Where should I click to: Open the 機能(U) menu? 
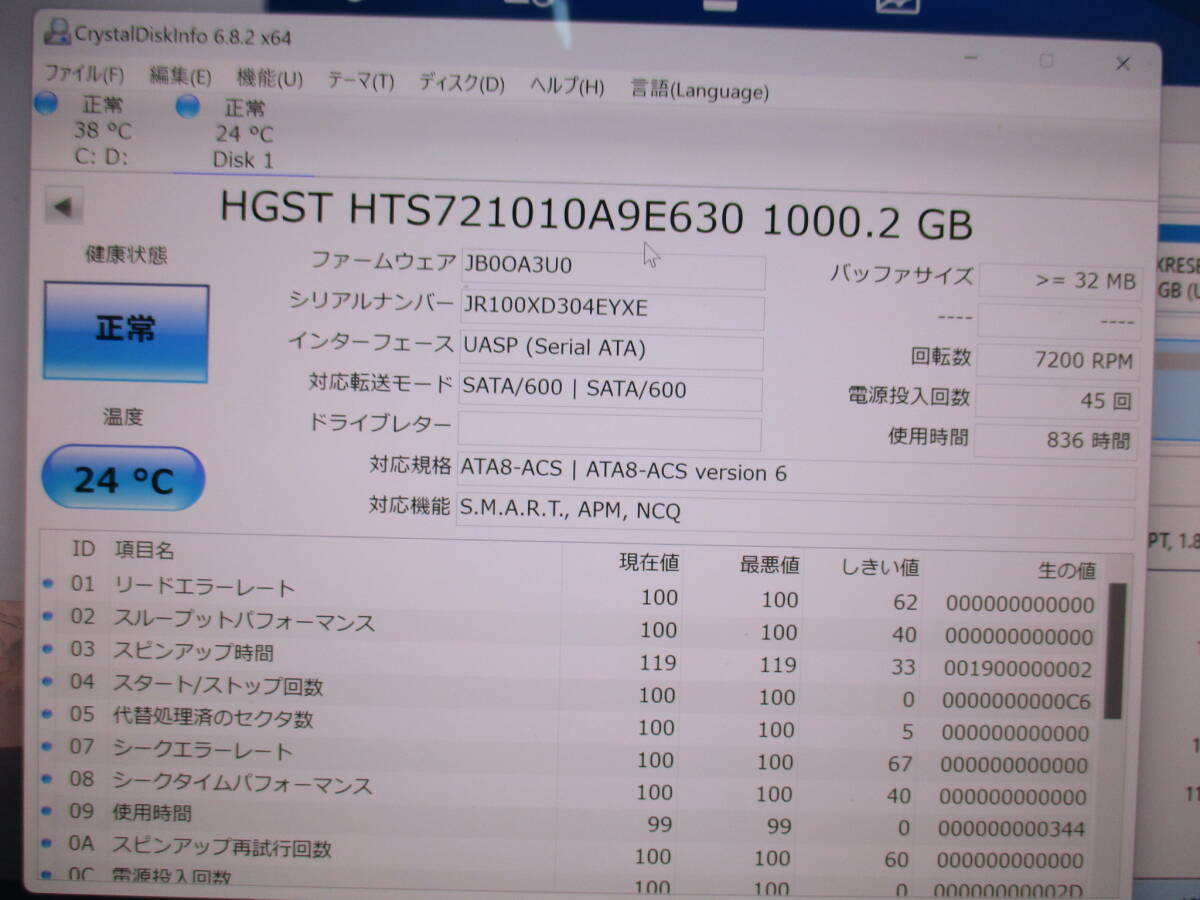[270, 79]
